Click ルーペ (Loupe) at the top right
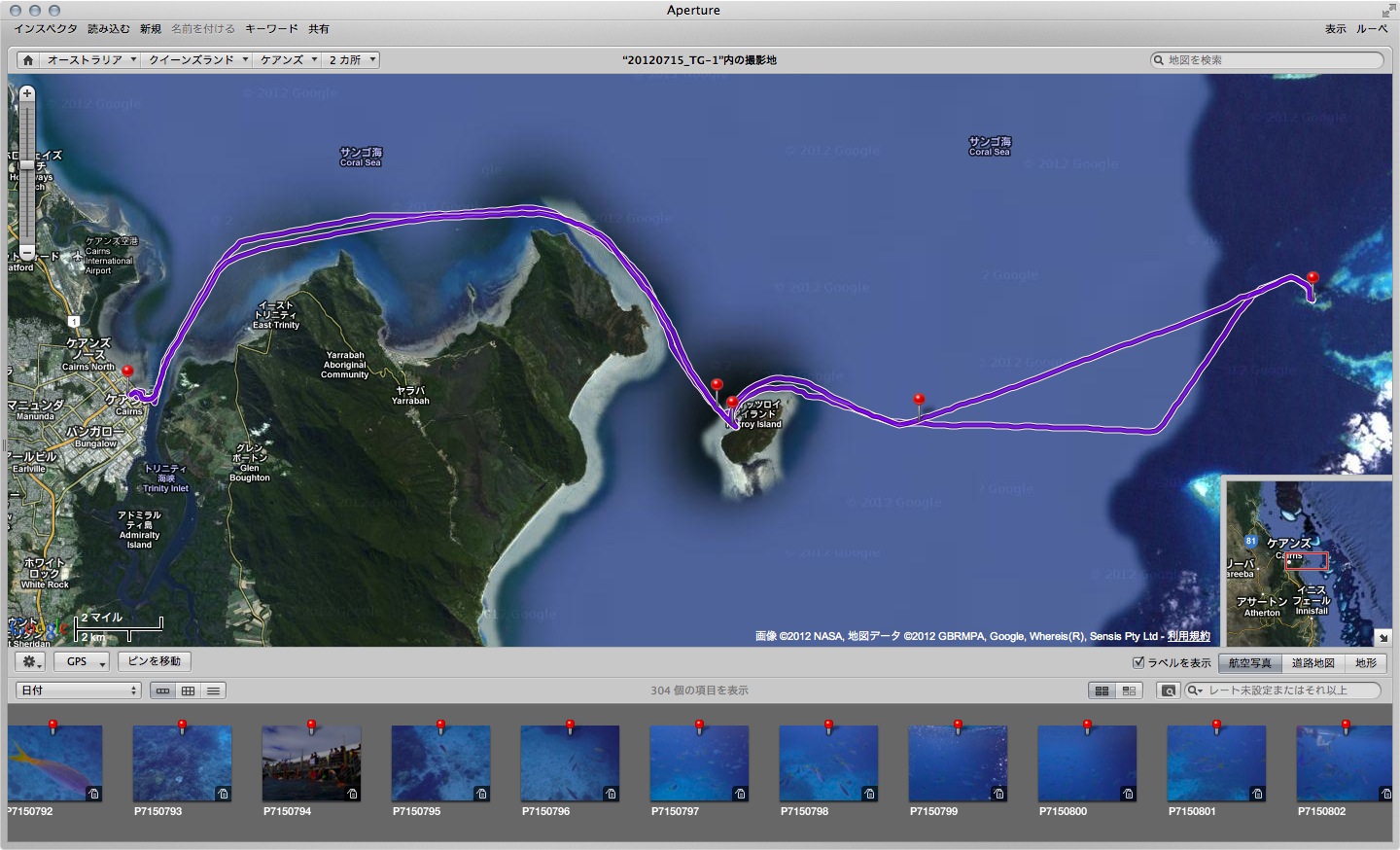This screenshot has width=1400, height=850. (x=1372, y=29)
